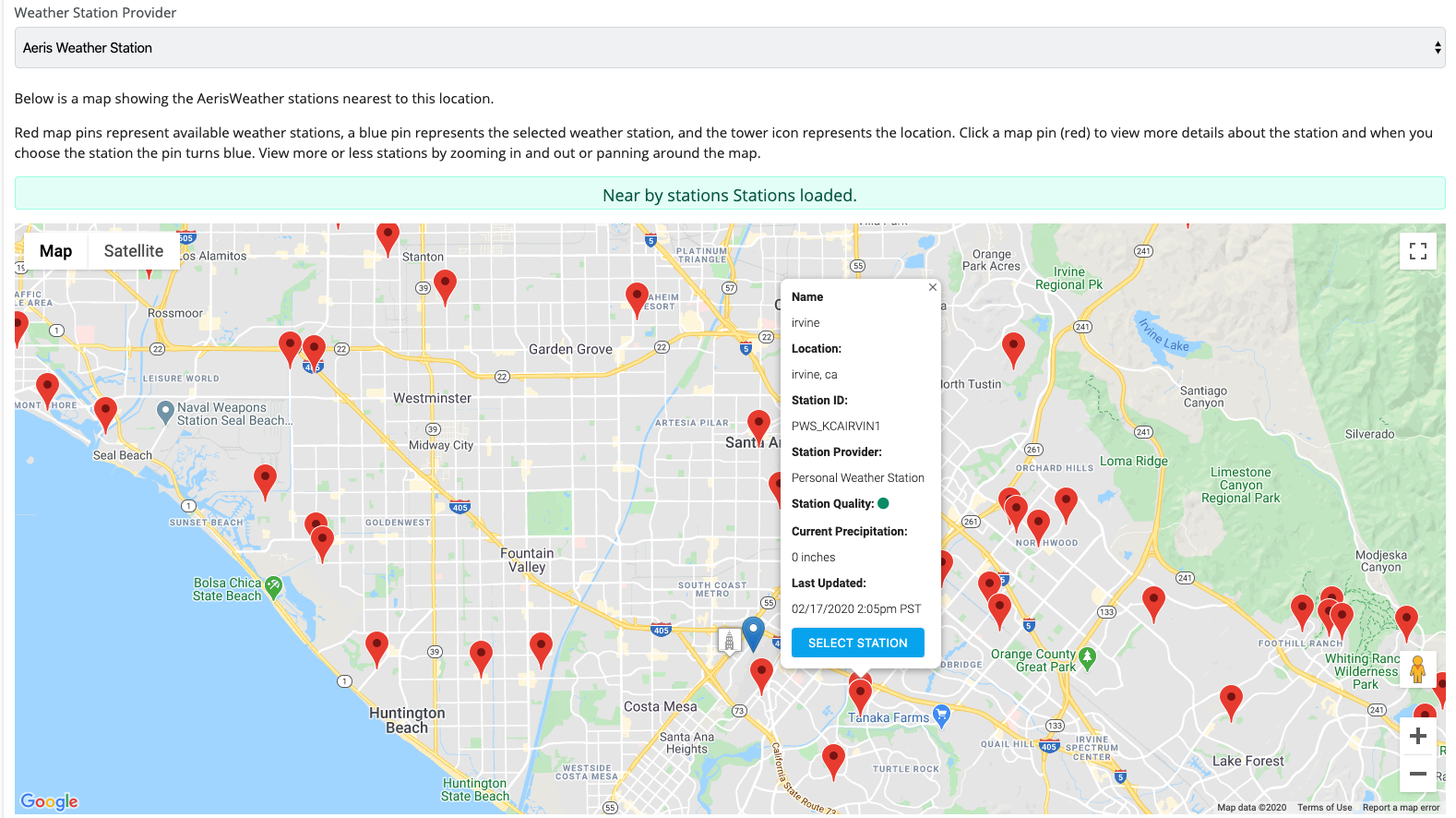Switch to the Satellite view tab
1456x818 pixels.
point(134,251)
